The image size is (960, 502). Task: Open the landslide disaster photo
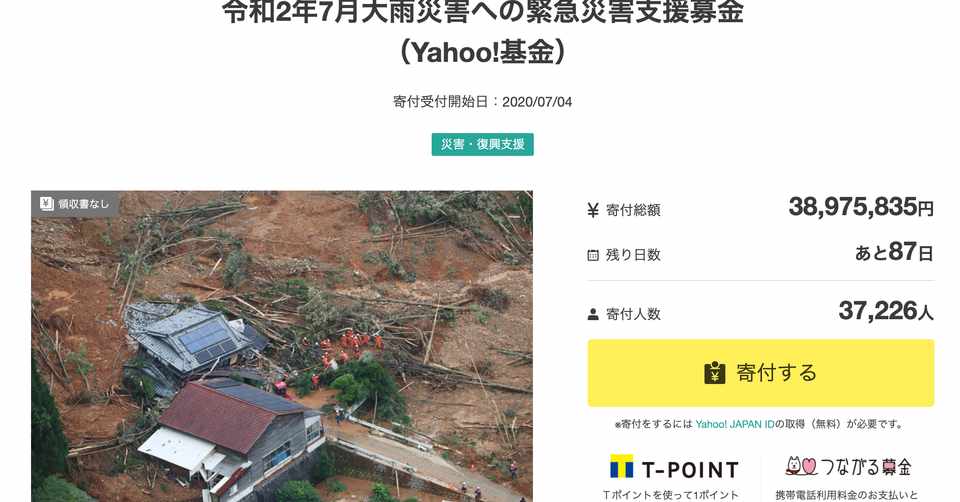(x=282, y=347)
